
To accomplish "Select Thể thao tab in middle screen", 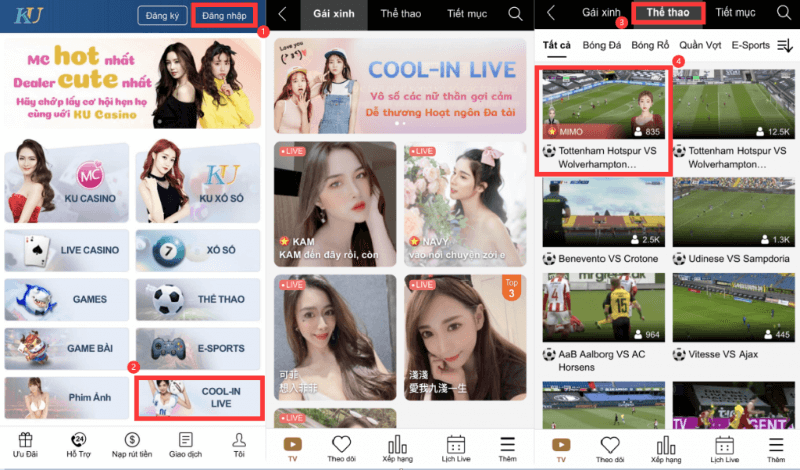I will click(x=401, y=14).
